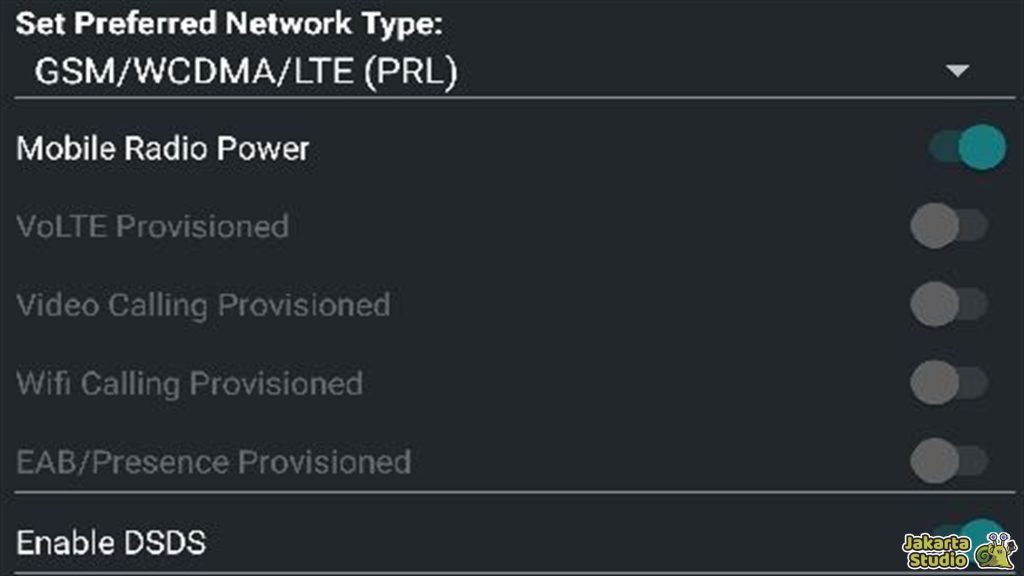Select the VoLTE Provisioned label text

point(153,226)
